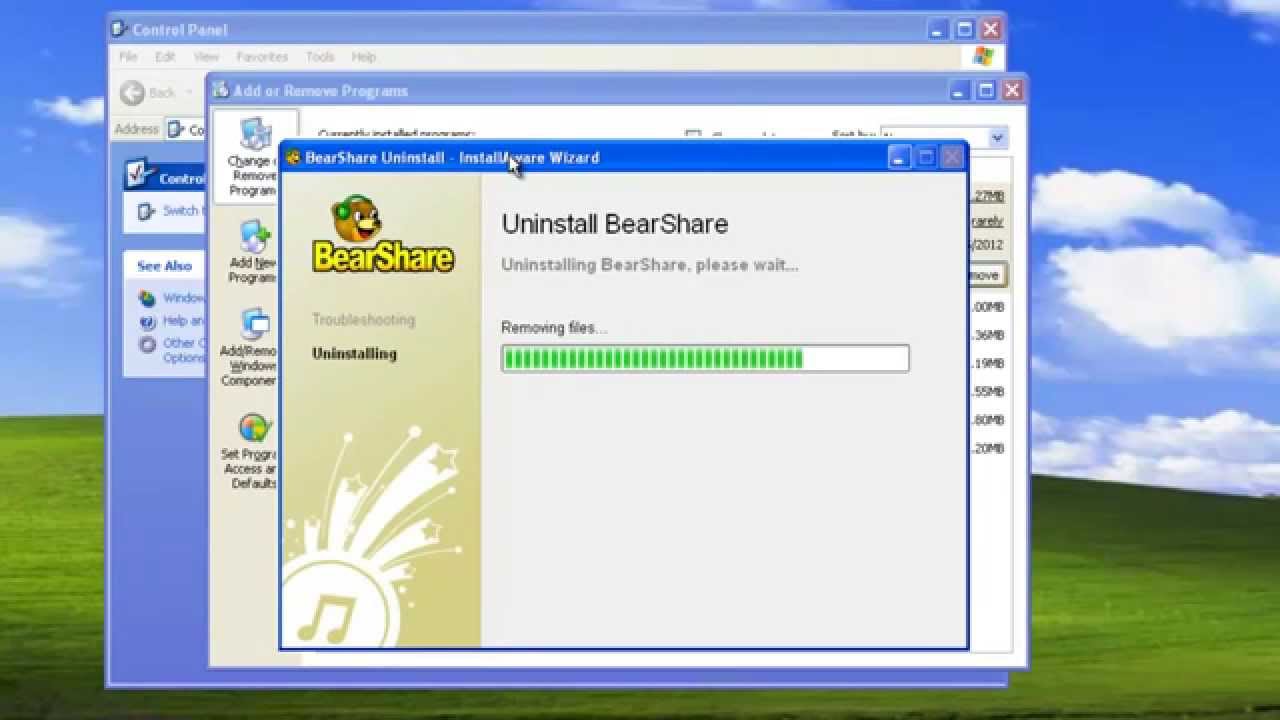
Task: Click the Windows flag logo in Control Panel
Action: [983, 57]
